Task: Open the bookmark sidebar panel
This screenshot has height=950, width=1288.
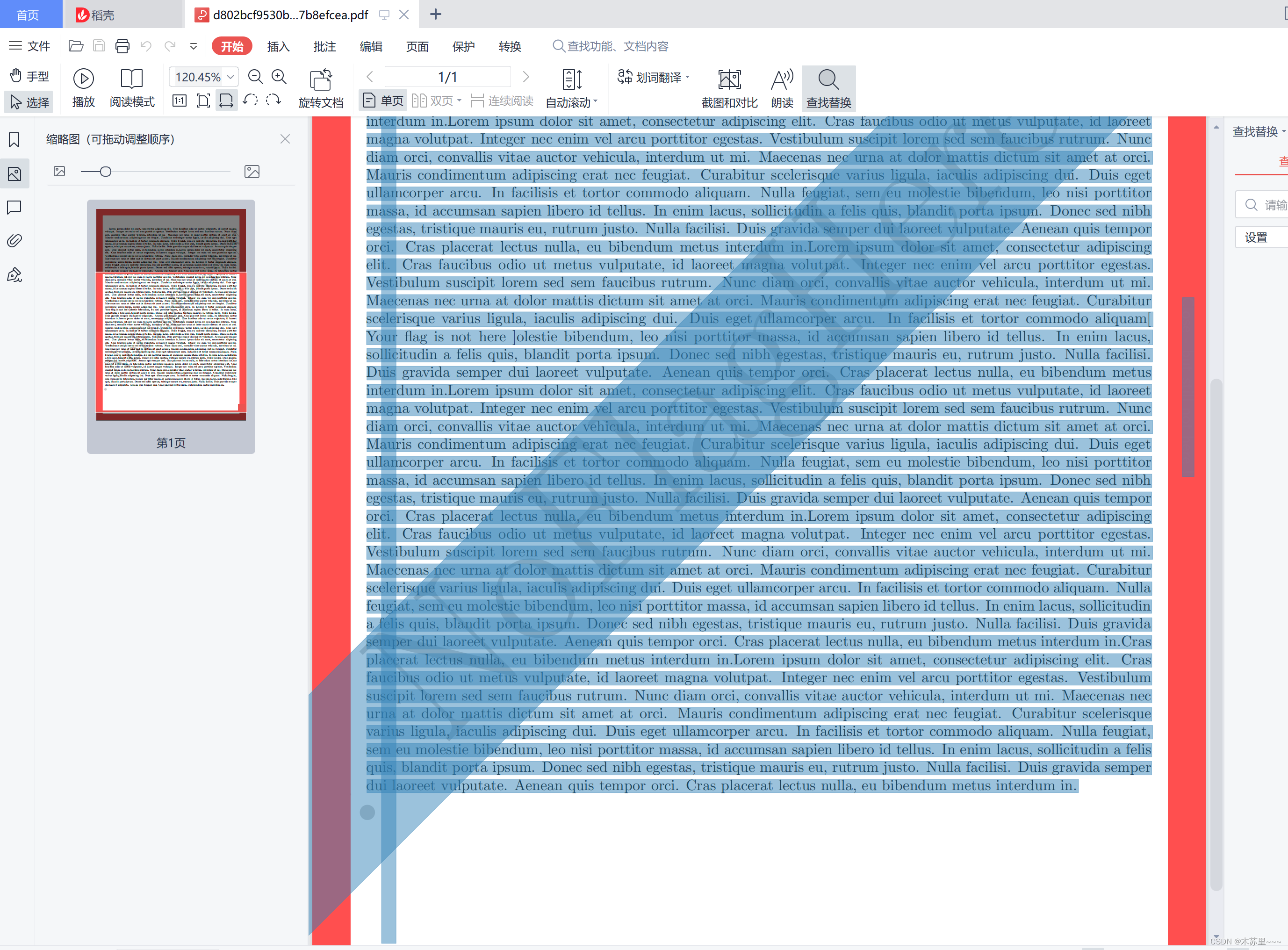Action: (14, 140)
